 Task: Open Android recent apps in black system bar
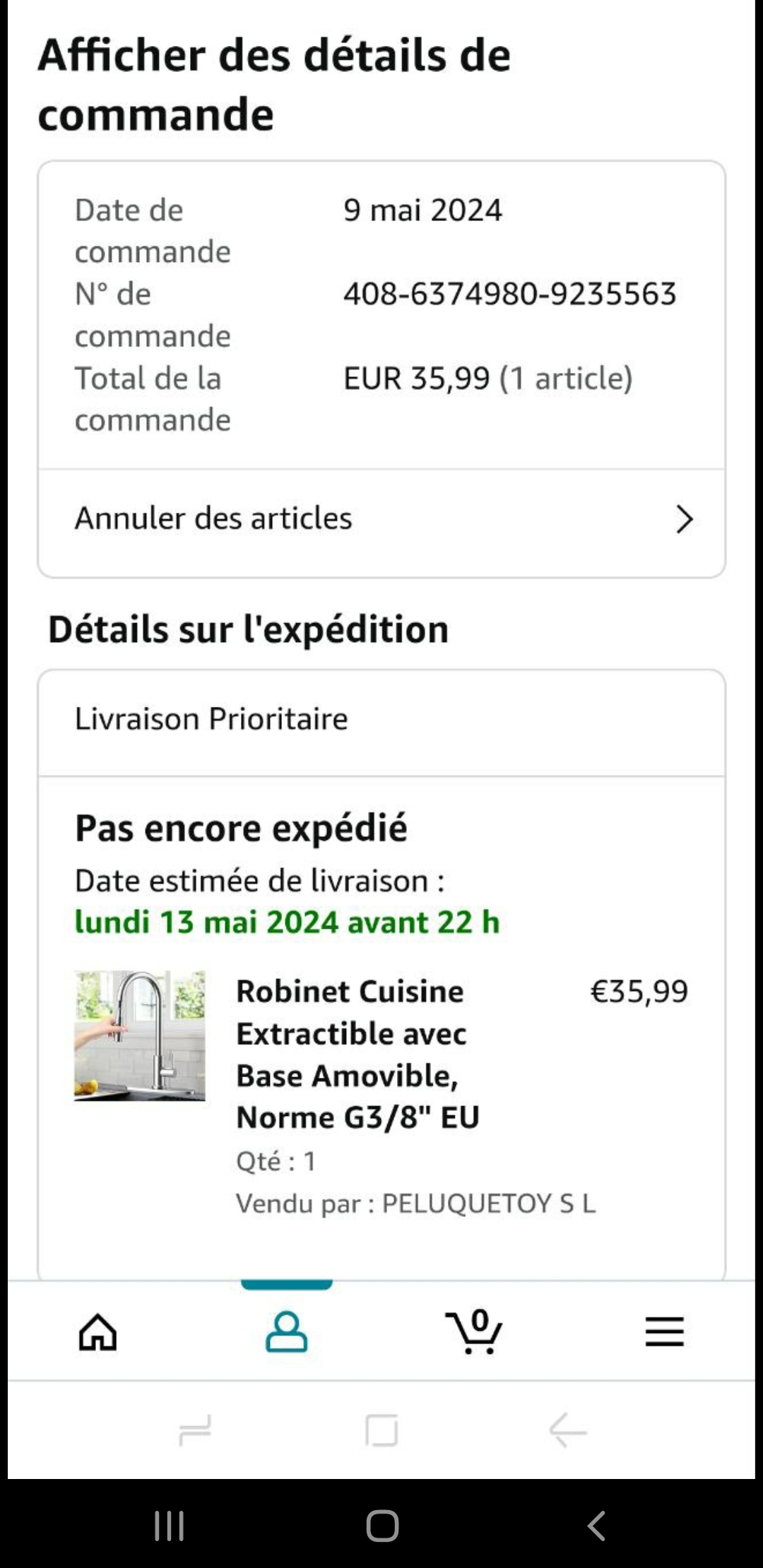(x=170, y=1526)
